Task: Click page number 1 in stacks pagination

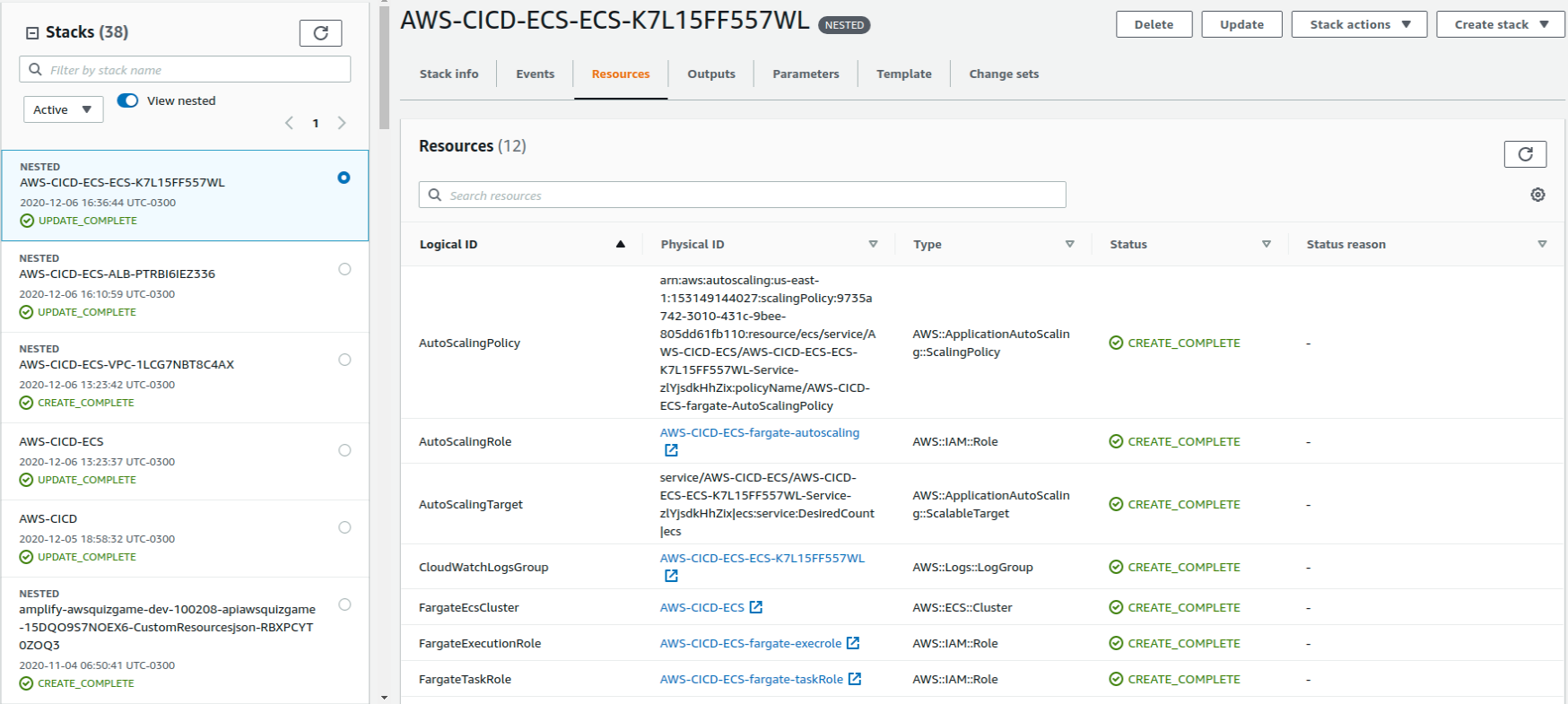Action: point(316,123)
